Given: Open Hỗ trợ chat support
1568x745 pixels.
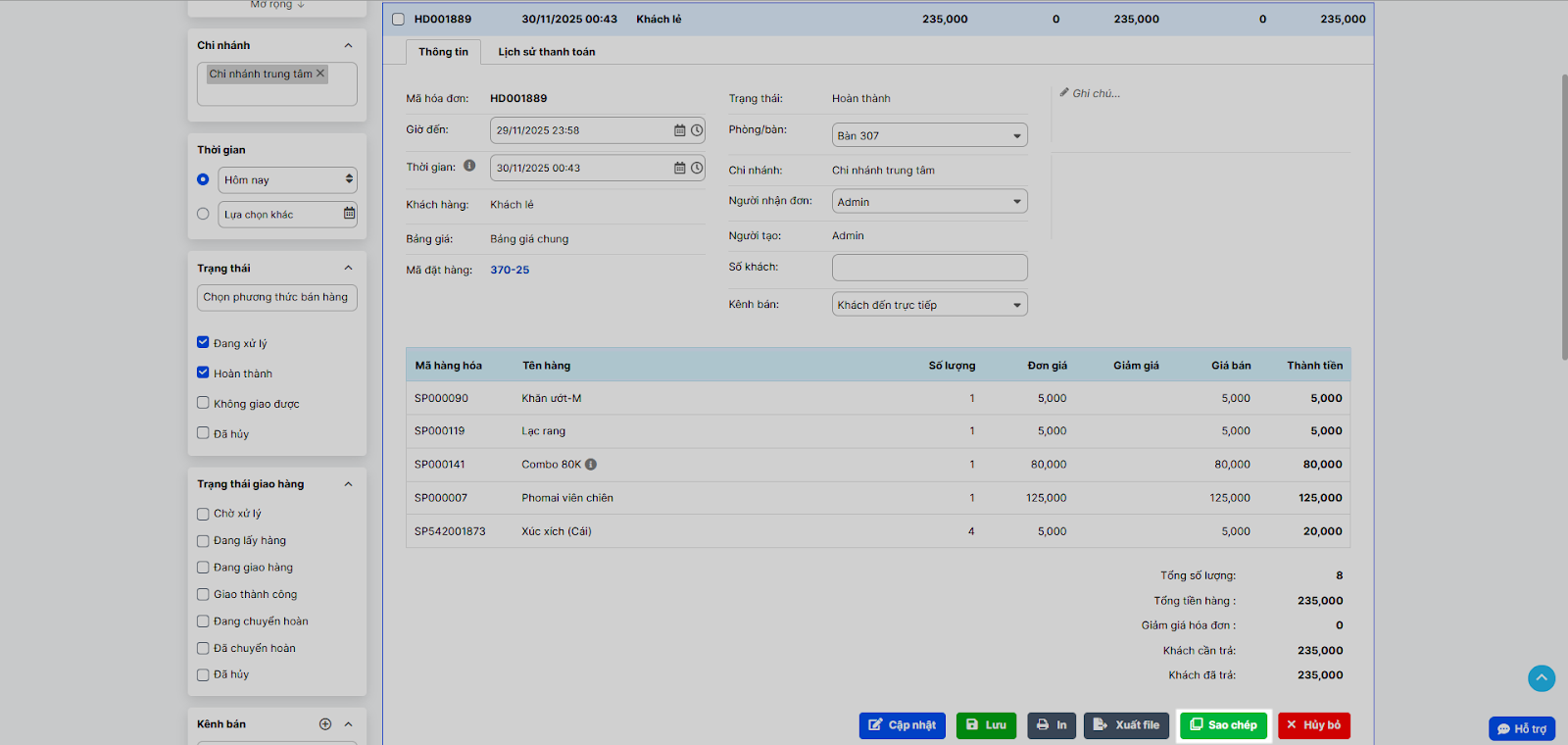Looking at the screenshot, I should pos(1522,728).
